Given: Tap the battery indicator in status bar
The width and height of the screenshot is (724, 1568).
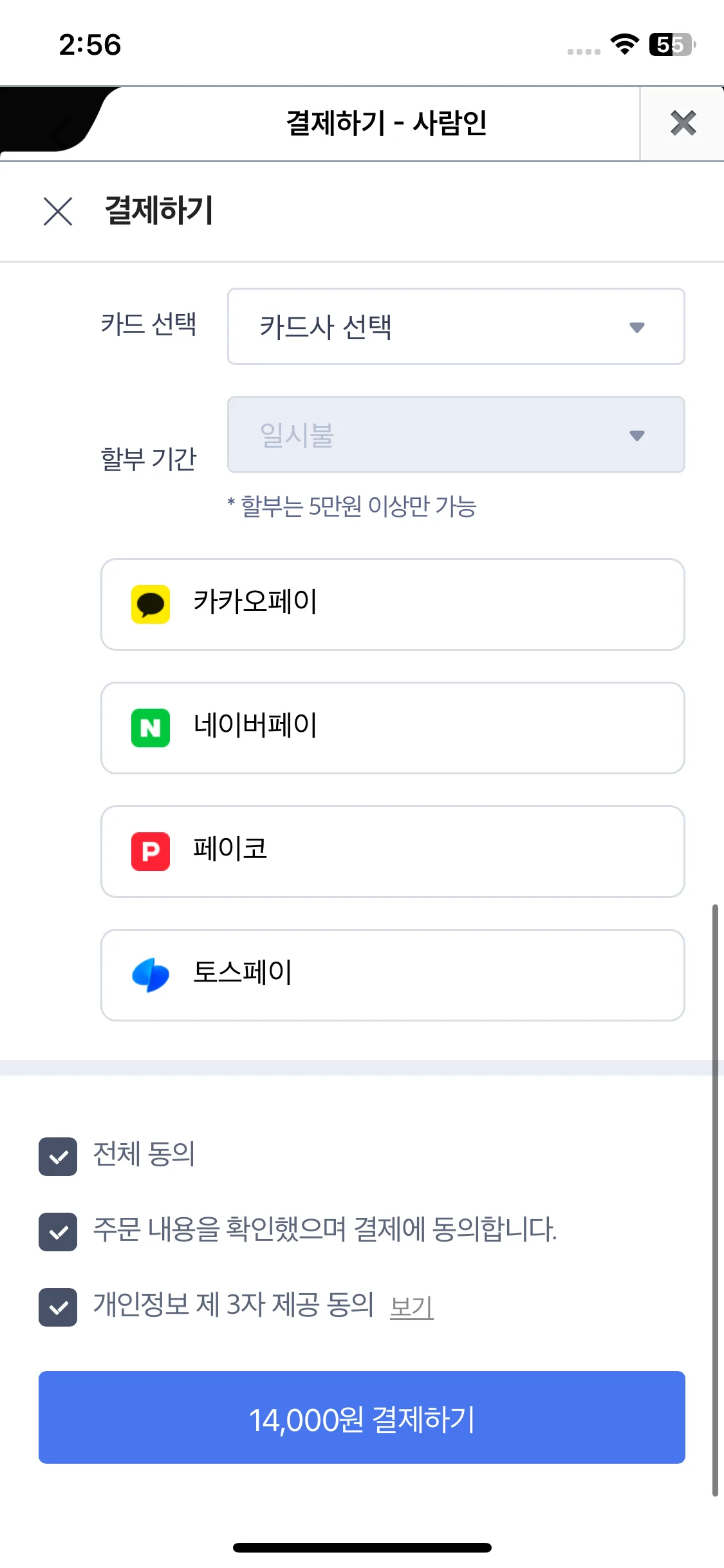Looking at the screenshot, I should click(x=673, y=44).
